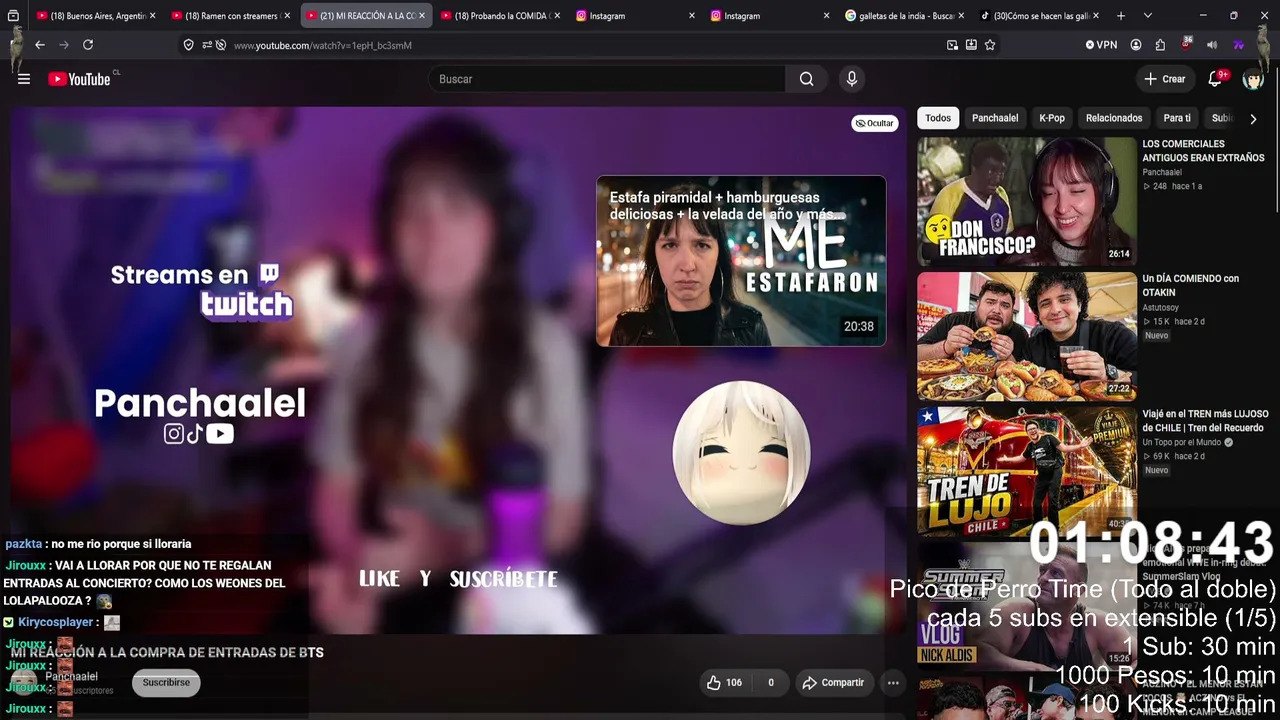The height and width of the screenshot is (720, 1280).
Task: Open the YouTube guide hamburger menu
Action: click(24, 79)
